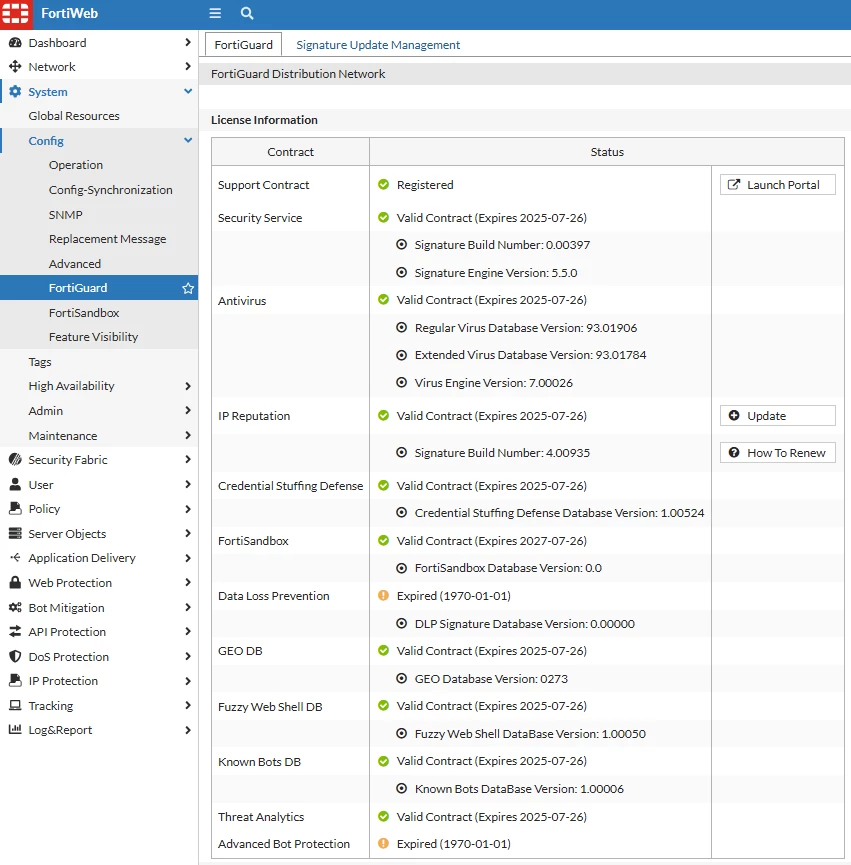Expand the Admin submenu chevron
851x865 pixels.
(188, 410)
